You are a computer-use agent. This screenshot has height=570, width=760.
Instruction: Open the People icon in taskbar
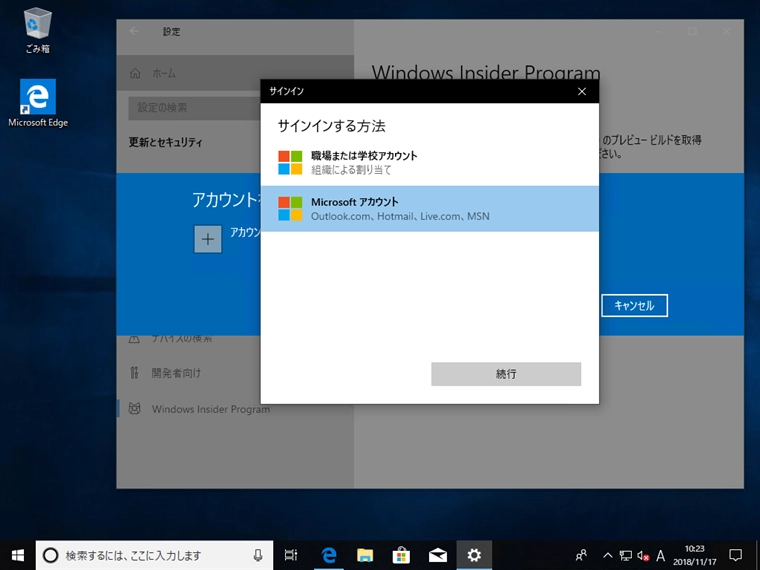[581, 555]
